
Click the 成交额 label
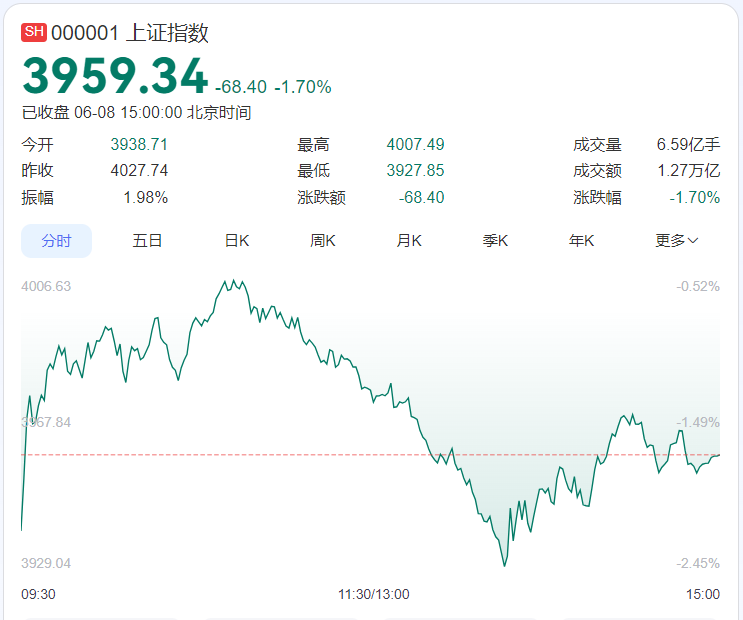tap(597, 170)
